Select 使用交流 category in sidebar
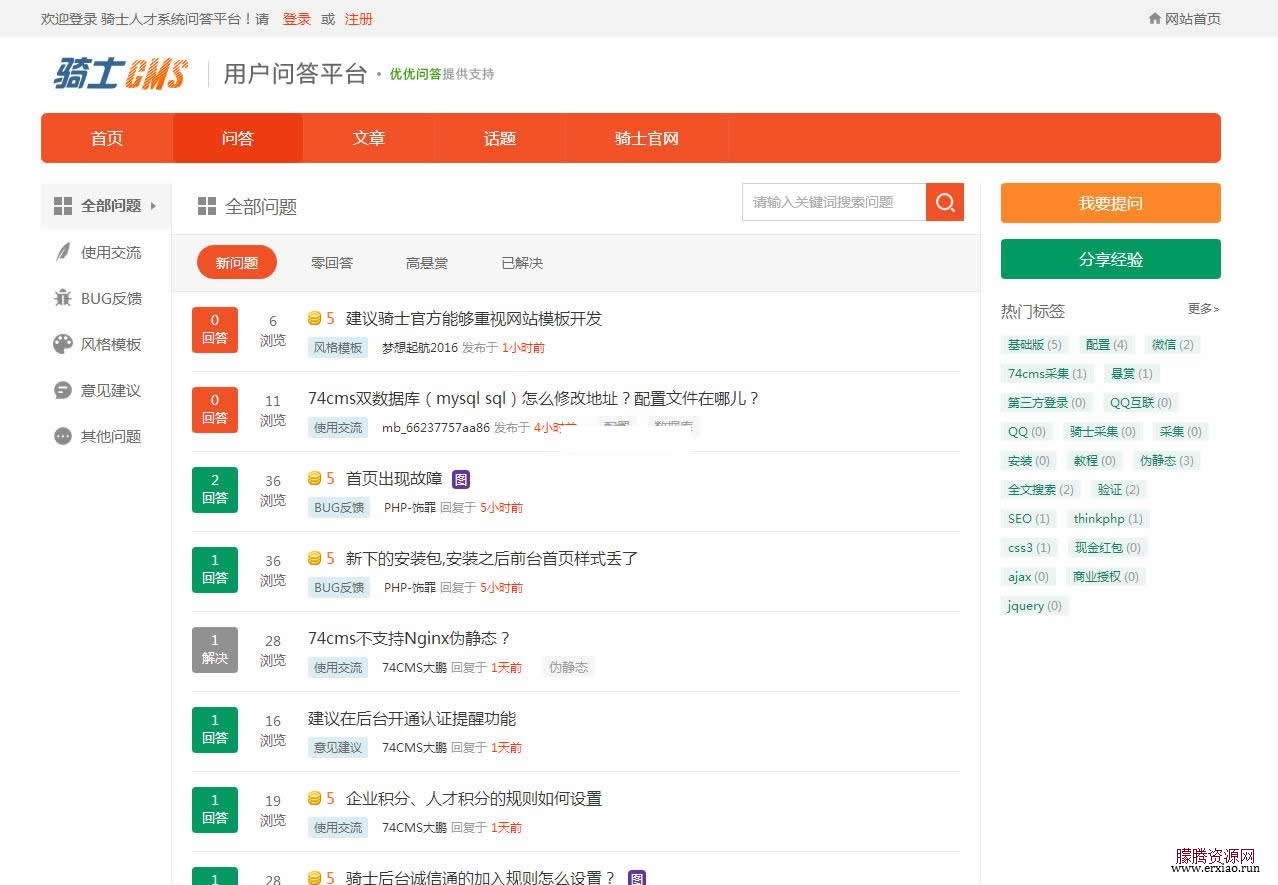The image size is (1278, 885). [x=111, y=252]
